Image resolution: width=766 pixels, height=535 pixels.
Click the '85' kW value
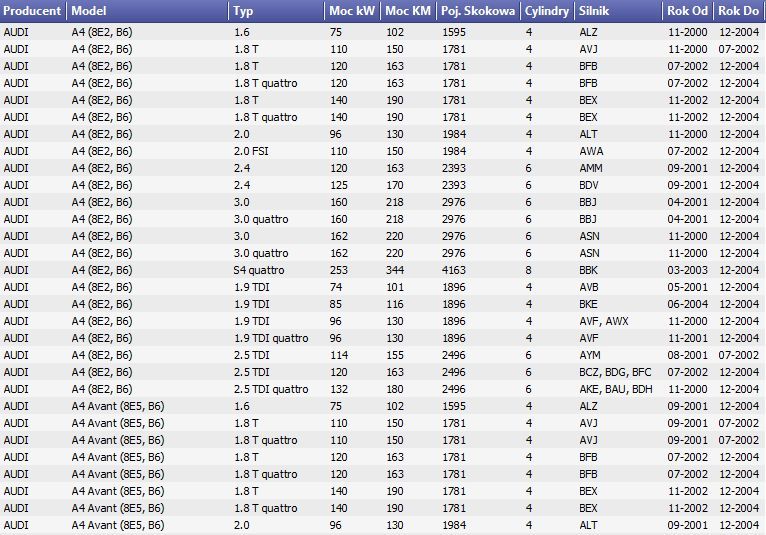(x=336, y=304)
